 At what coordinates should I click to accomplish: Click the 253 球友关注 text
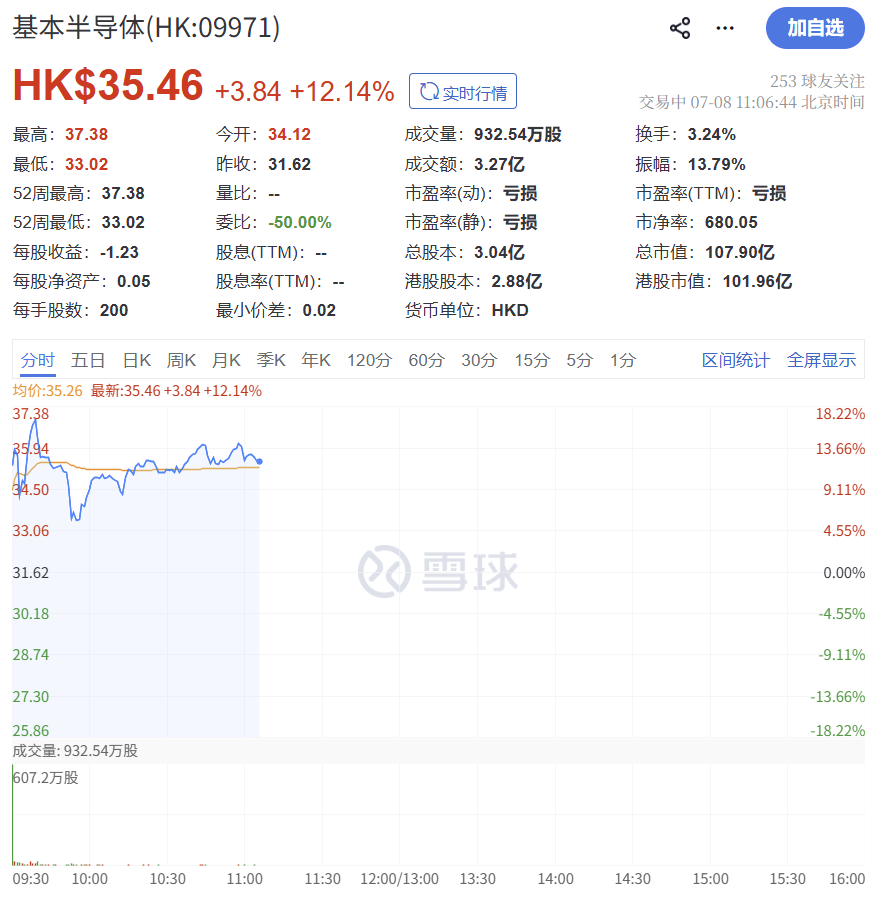click(x=817, y=81)
